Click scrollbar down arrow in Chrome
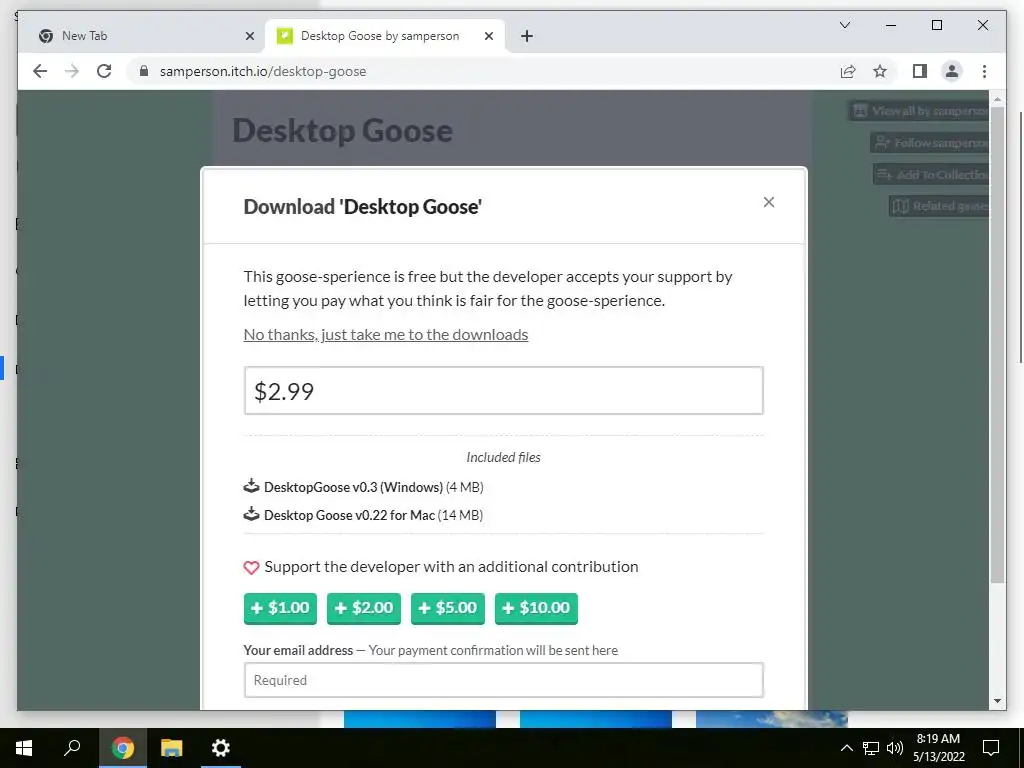 pyautogui.click(x=997, y=701)
